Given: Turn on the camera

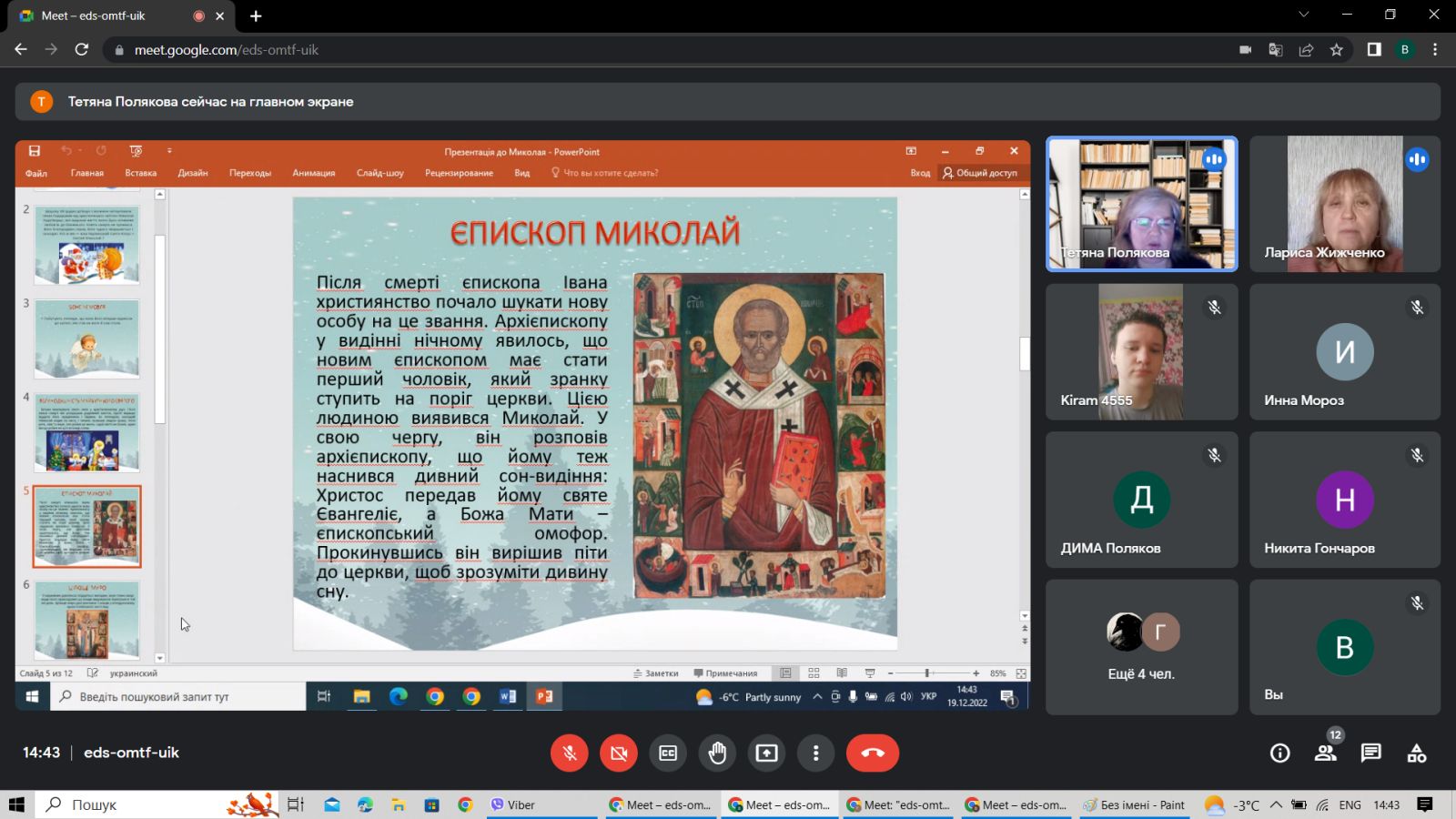Looking at the screenshot, I should (x=619, y=753).
